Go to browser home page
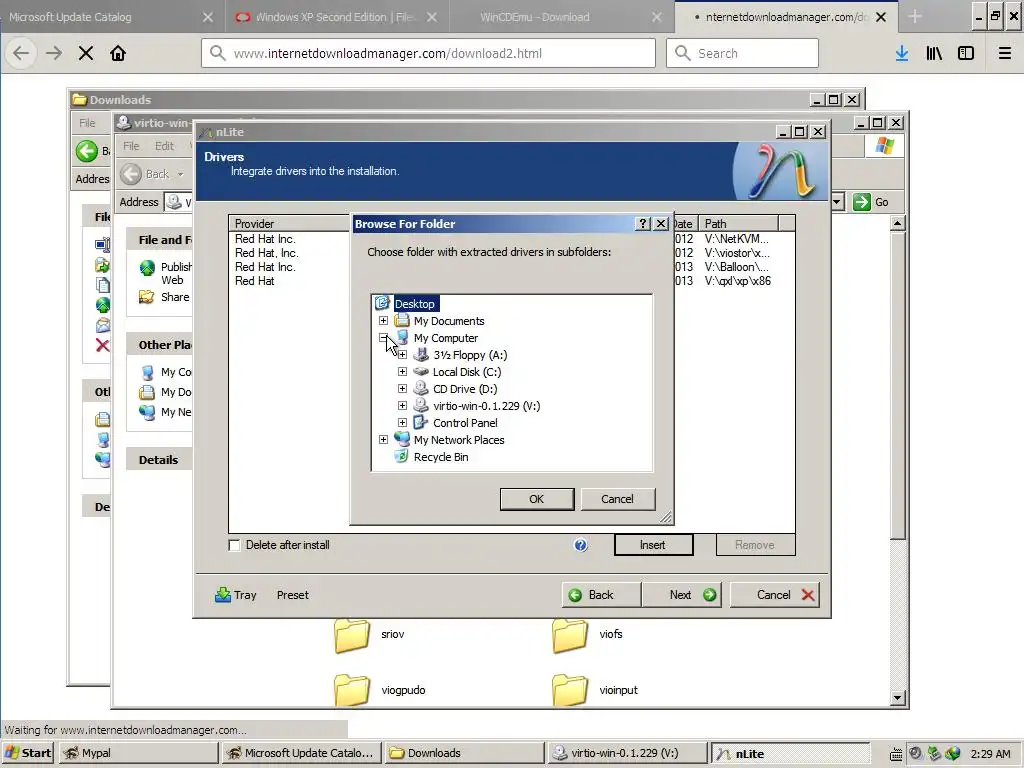Screen dimensions: 1024x768 point(118,54)
